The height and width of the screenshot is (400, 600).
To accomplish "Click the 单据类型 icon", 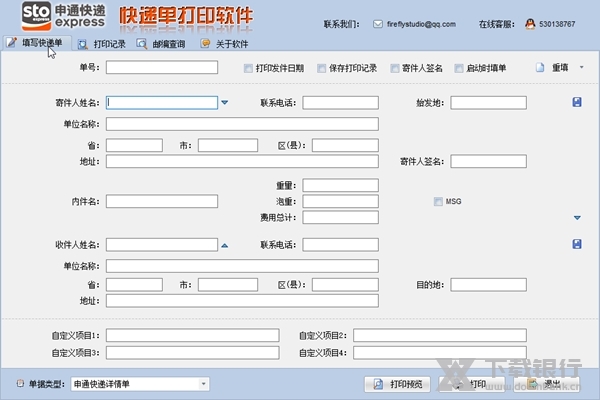I will (20, 384).
